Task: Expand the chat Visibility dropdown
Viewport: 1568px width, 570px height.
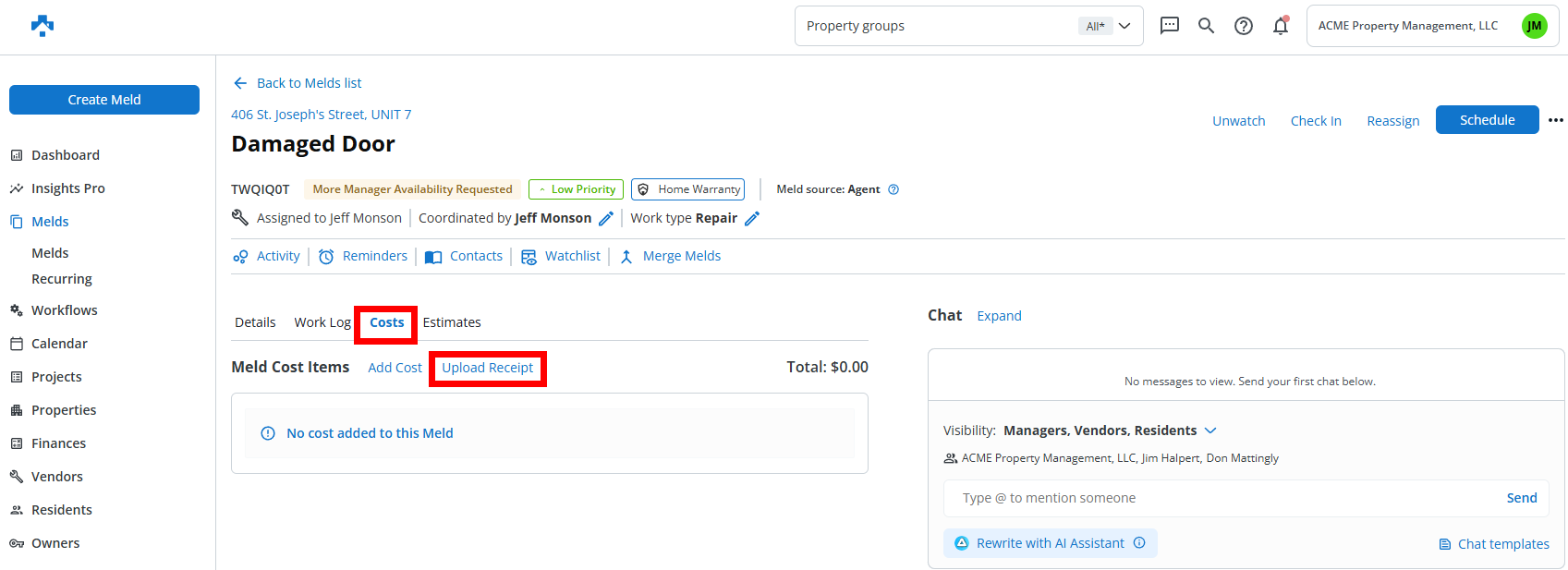Action: [x=1210, y=431]
